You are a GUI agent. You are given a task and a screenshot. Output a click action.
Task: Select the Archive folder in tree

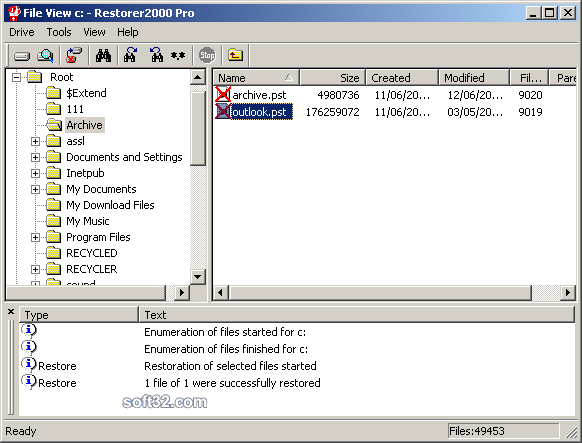(x=84, y=125)
